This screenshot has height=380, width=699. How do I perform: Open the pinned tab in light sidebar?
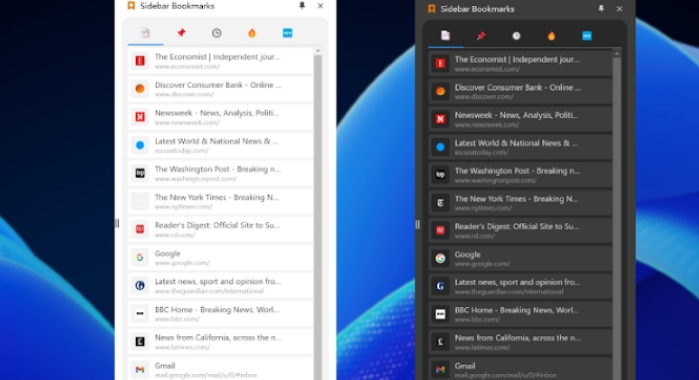181,33
